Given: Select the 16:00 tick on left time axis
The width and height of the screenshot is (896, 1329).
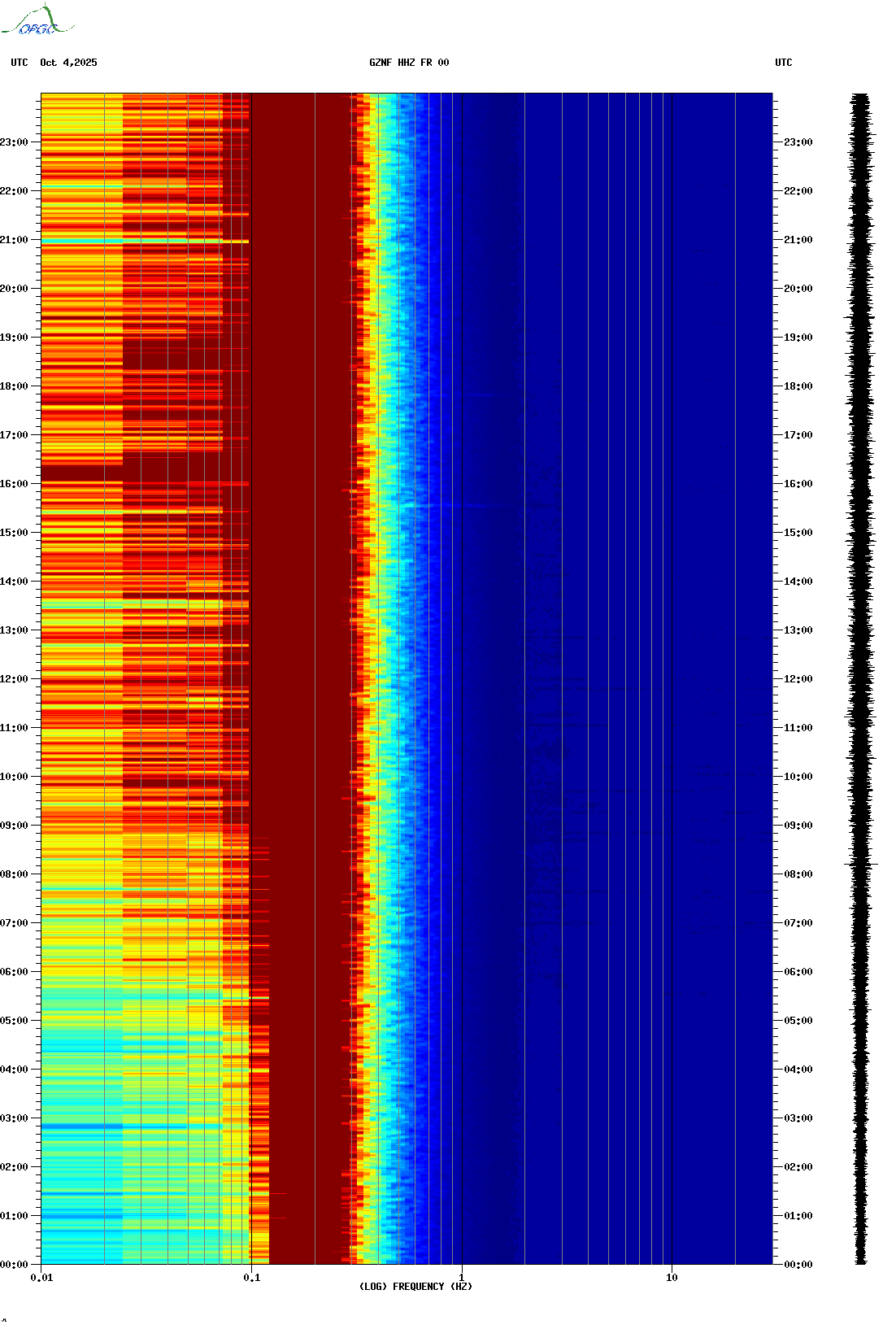Looking at the screenshot, I should click(x=14, y=484).
